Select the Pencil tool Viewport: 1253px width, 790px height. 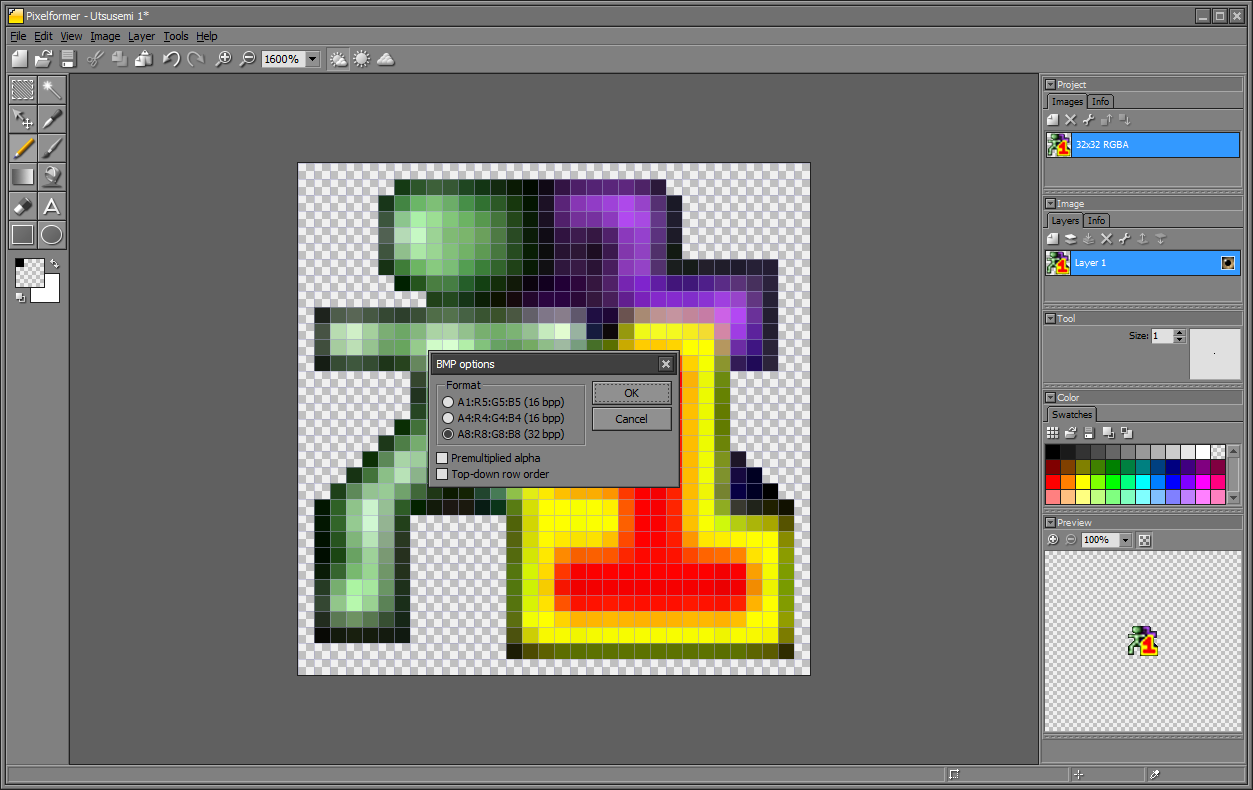tap(23, 148)
